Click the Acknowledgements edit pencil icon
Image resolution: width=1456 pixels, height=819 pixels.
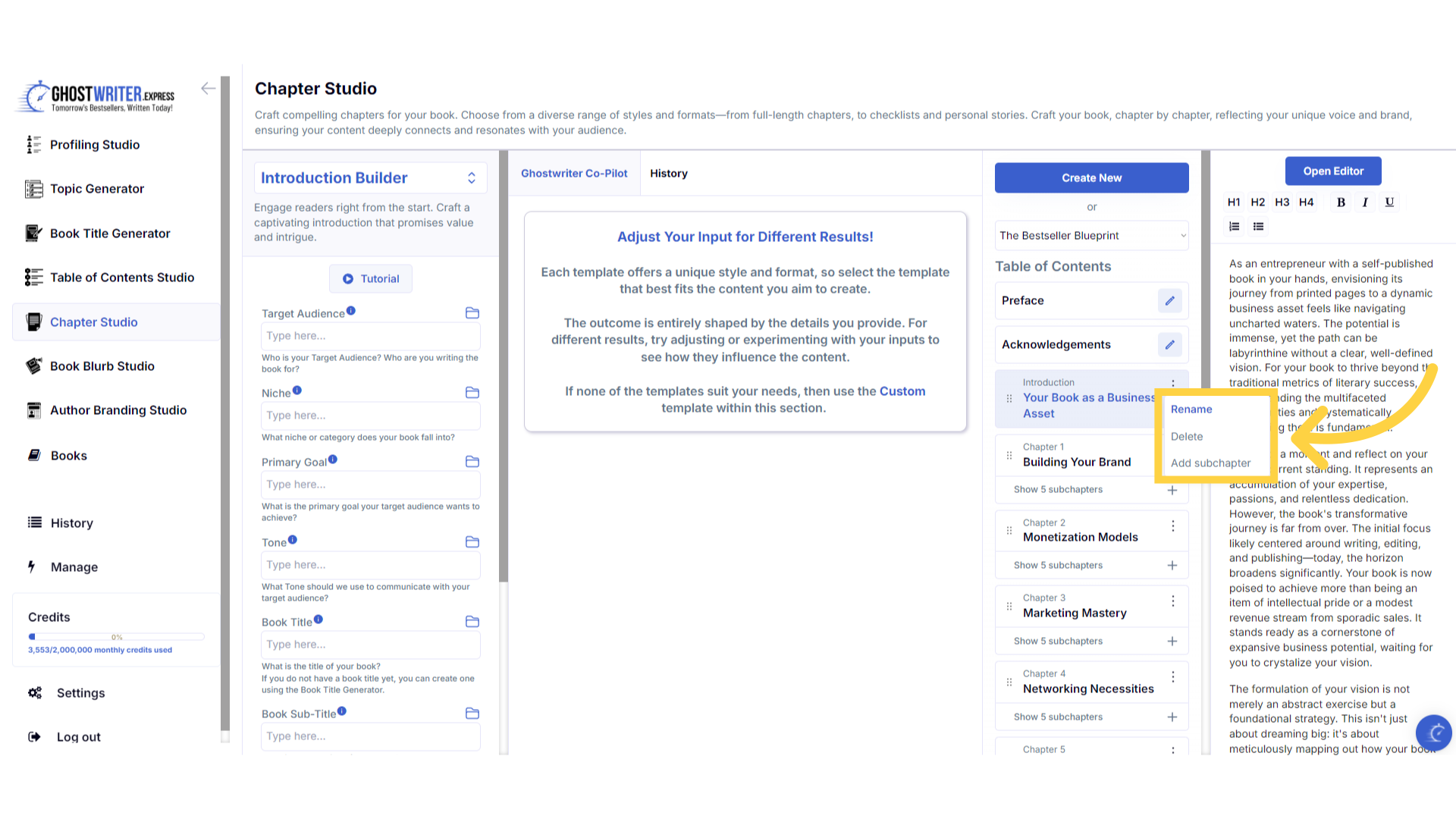click(1169, 344)
